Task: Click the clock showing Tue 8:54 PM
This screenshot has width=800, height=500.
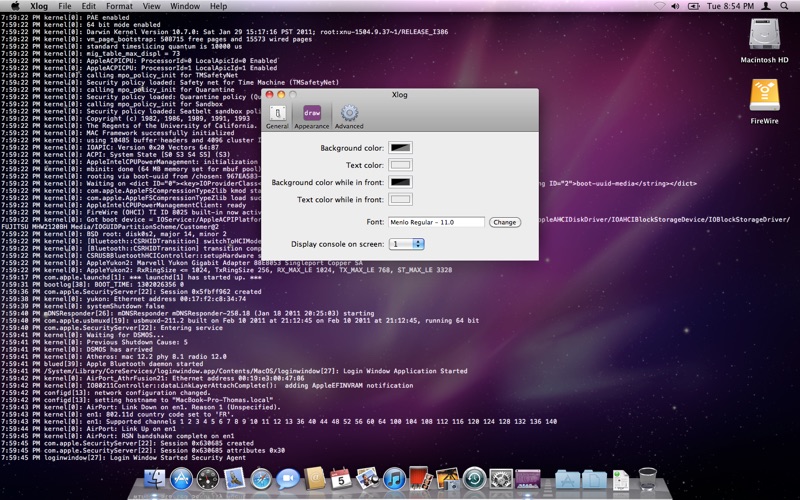Action: [730, 6]
